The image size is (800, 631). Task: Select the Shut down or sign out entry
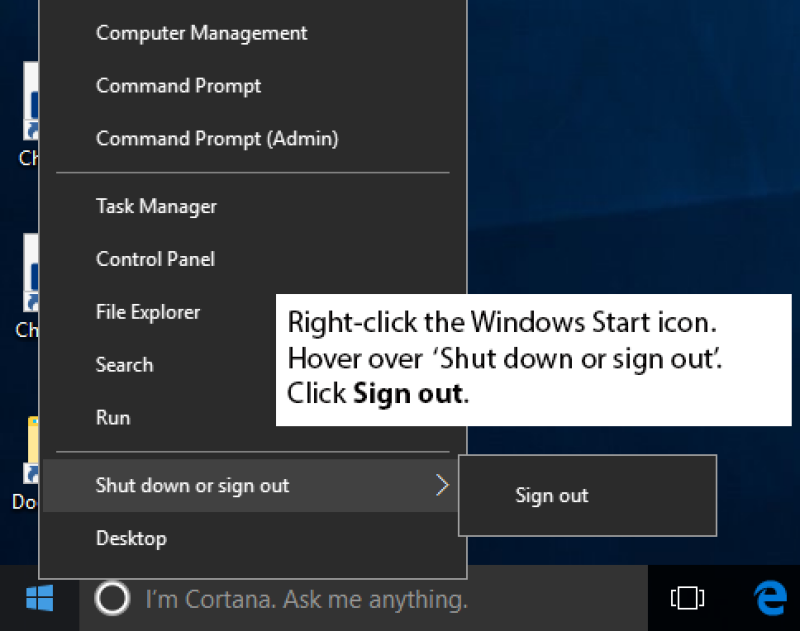coord(192,485)
